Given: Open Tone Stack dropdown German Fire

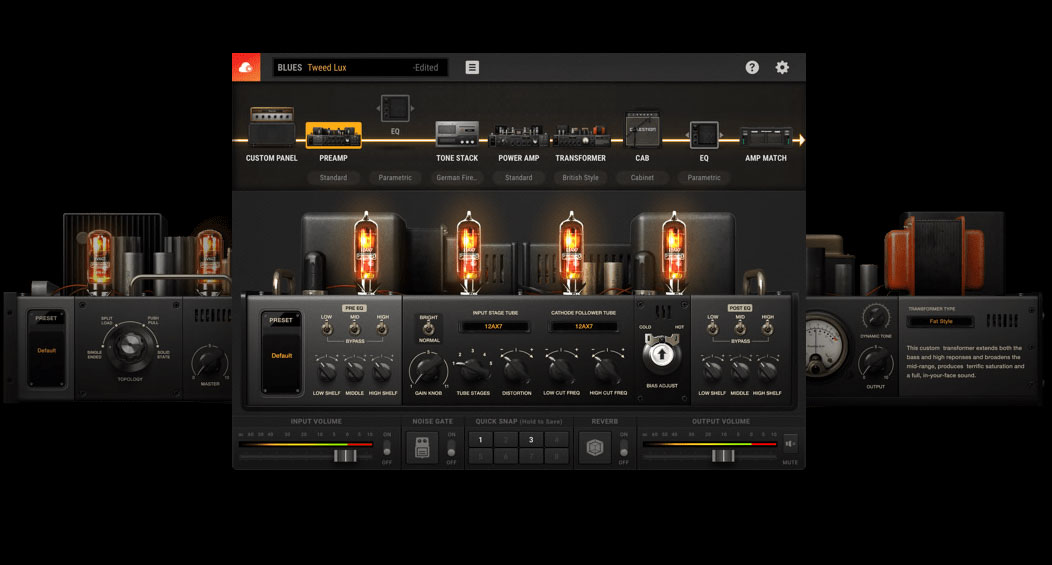Looking at the screenshot, I should pos(457,178).
